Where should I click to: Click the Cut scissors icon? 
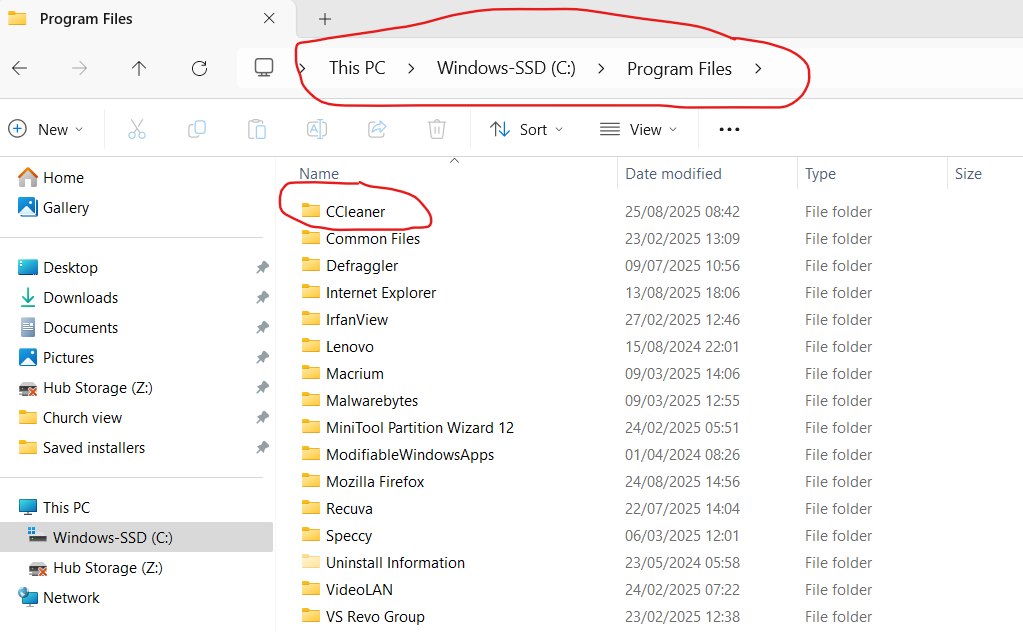(137, 129)
